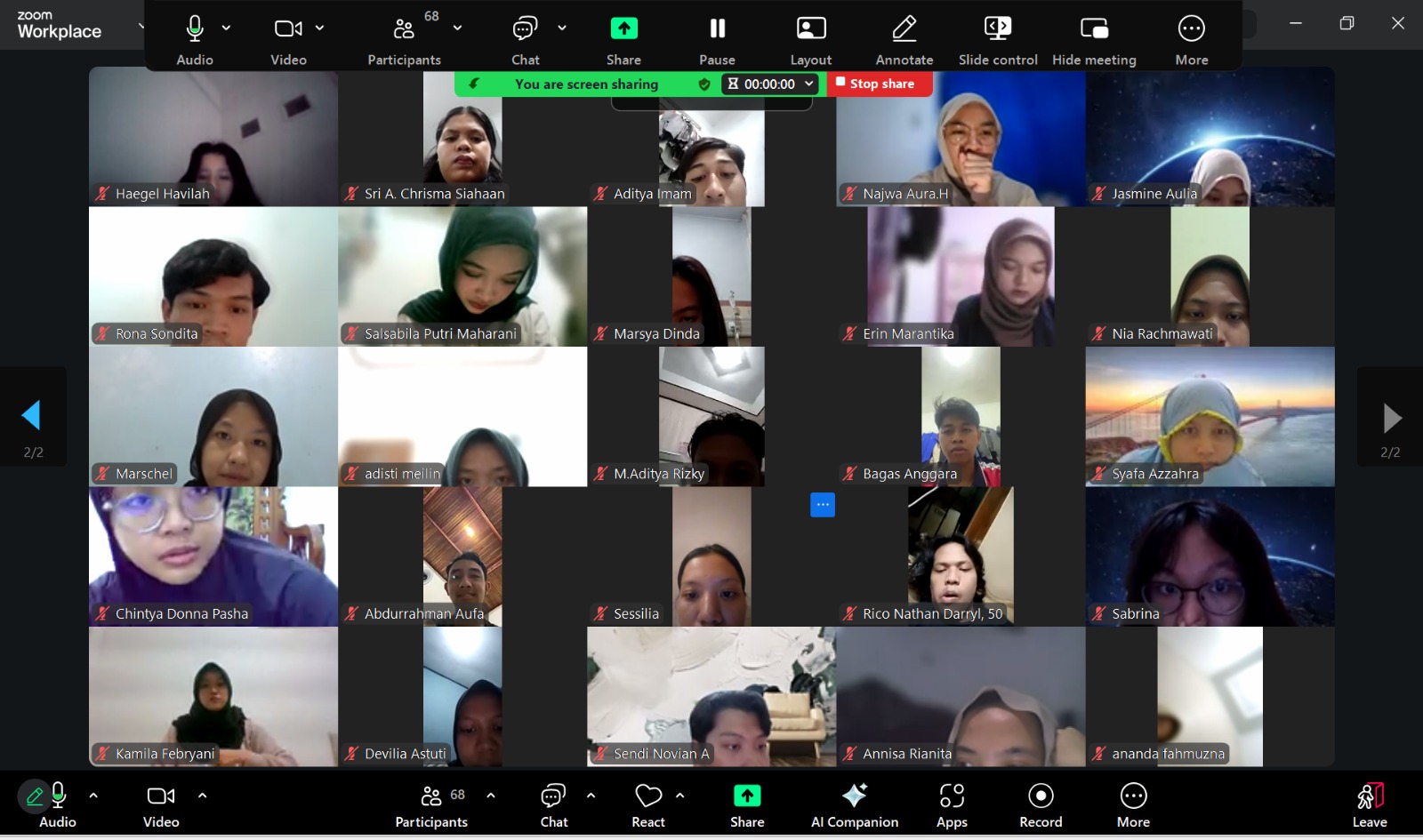This screenshot has height=840, width=1423.
Task: Open the React emoji icon
Action: 648,796
